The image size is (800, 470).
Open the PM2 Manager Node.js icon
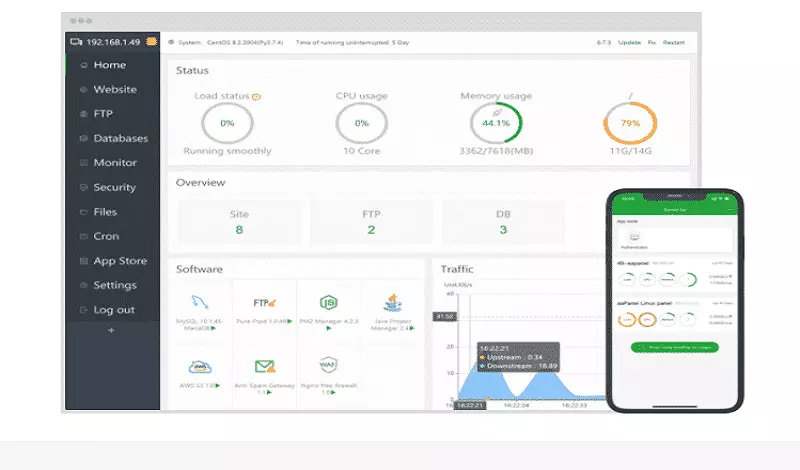tap(329, 303)
